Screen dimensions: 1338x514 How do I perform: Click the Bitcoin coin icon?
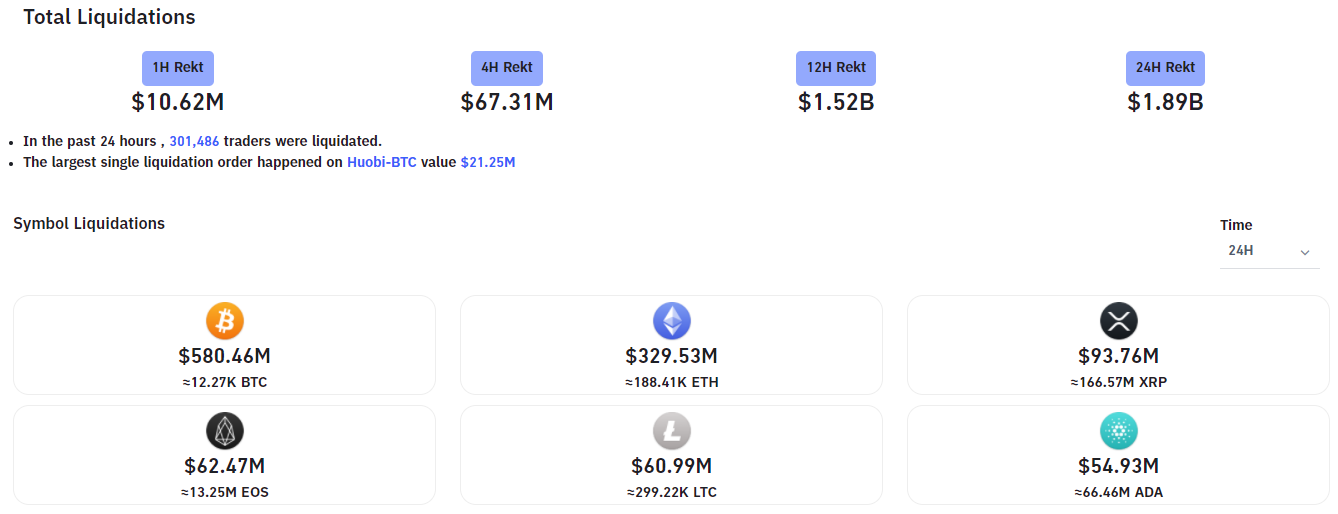click(x=225, y=321)
